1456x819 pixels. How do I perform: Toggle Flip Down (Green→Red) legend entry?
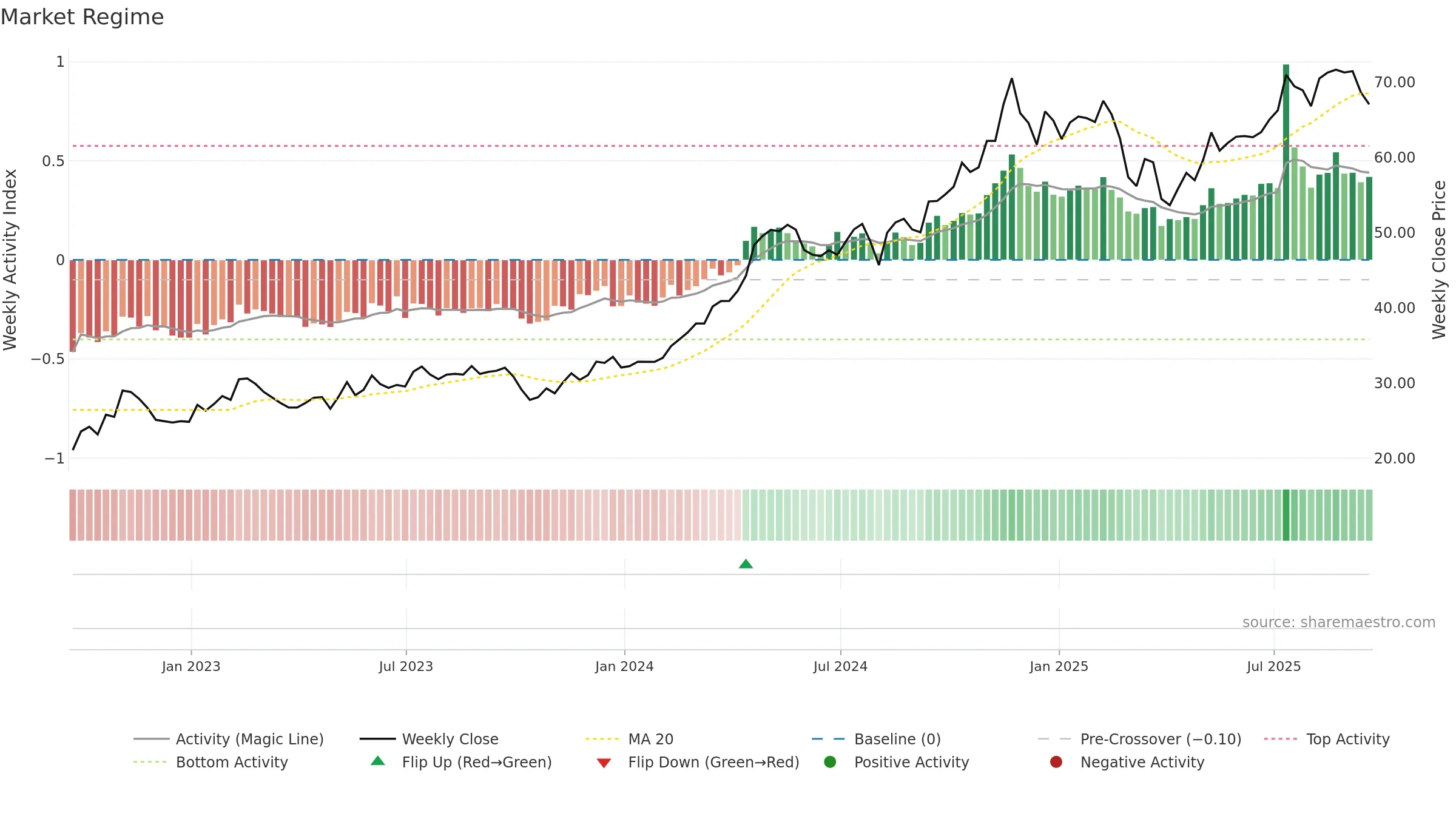(698, 762)
